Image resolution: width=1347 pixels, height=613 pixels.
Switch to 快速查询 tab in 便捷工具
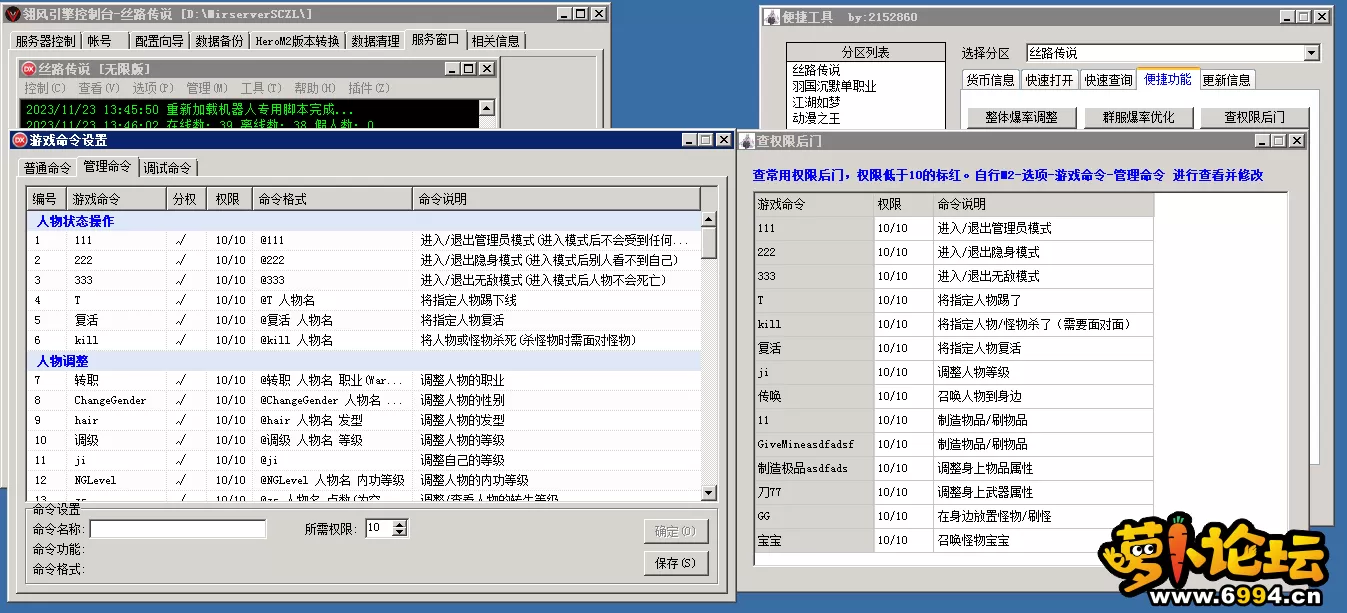click(1109, 80)
